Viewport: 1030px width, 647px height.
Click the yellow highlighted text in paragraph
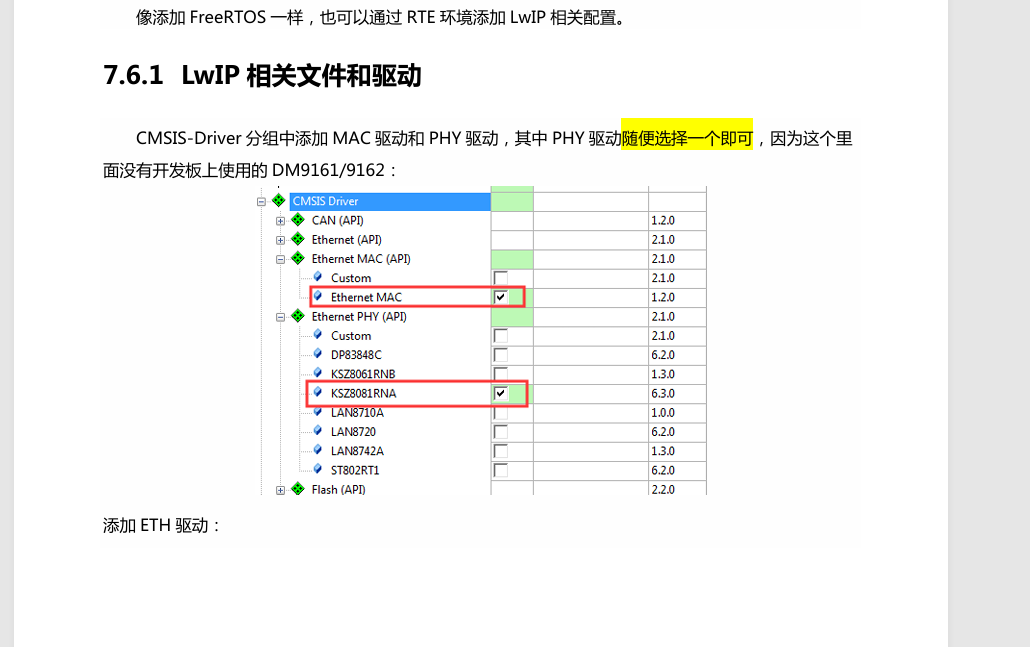(x=687, y=138)
